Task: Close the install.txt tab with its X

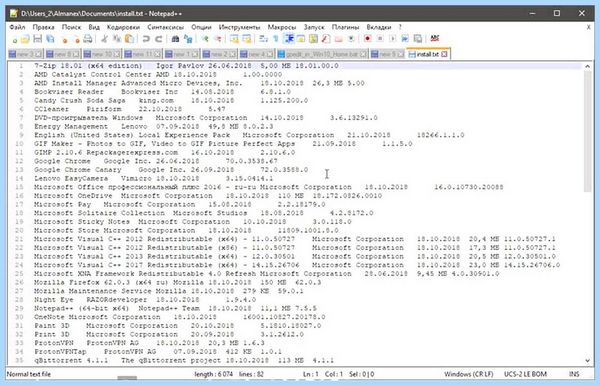Action: tap(444, 54)
